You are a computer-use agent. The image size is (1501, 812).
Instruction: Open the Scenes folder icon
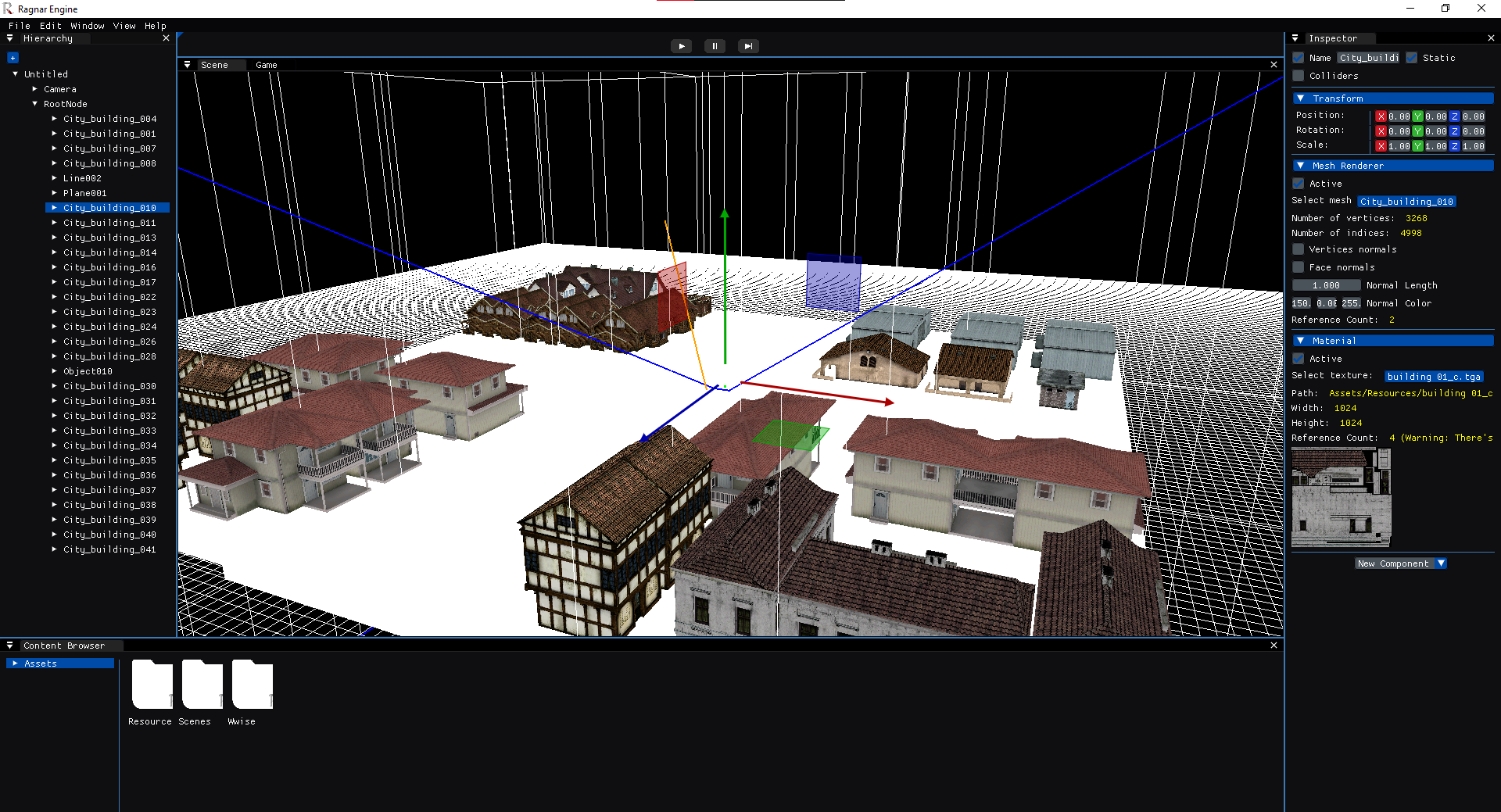202,685
